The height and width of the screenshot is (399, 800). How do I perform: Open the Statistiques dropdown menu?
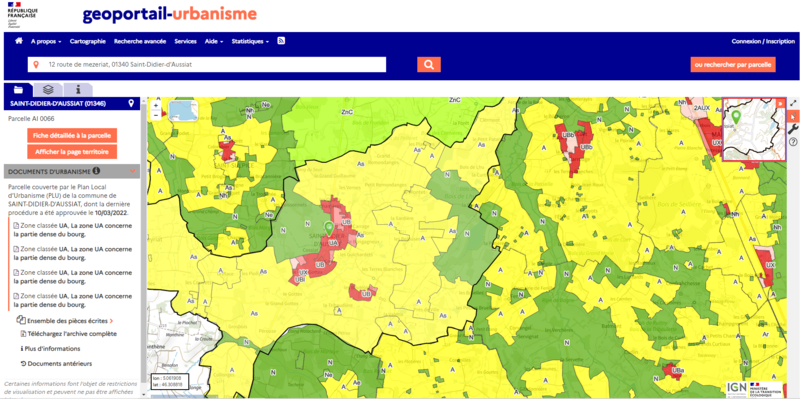(x=250, y=41)
